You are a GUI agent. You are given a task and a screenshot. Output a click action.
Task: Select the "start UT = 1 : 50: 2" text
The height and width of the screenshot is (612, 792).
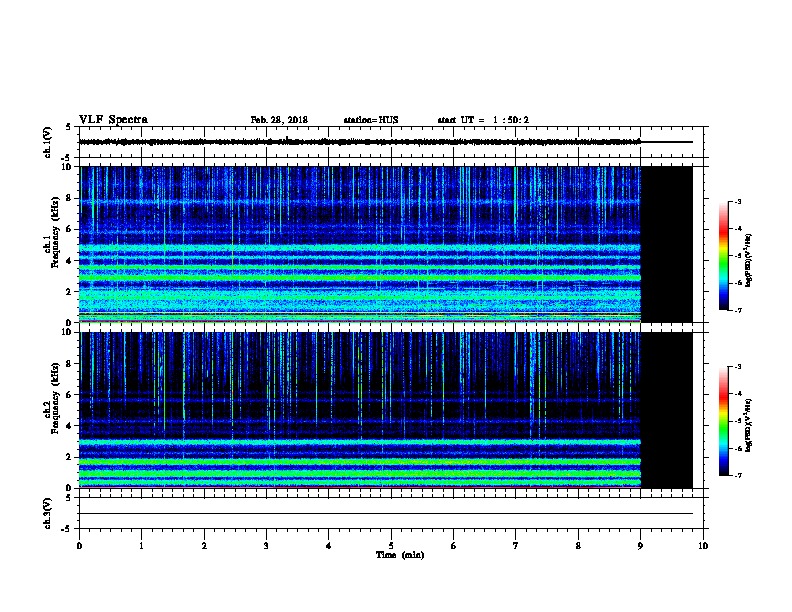pyautogui.click(x=483, y=120)
